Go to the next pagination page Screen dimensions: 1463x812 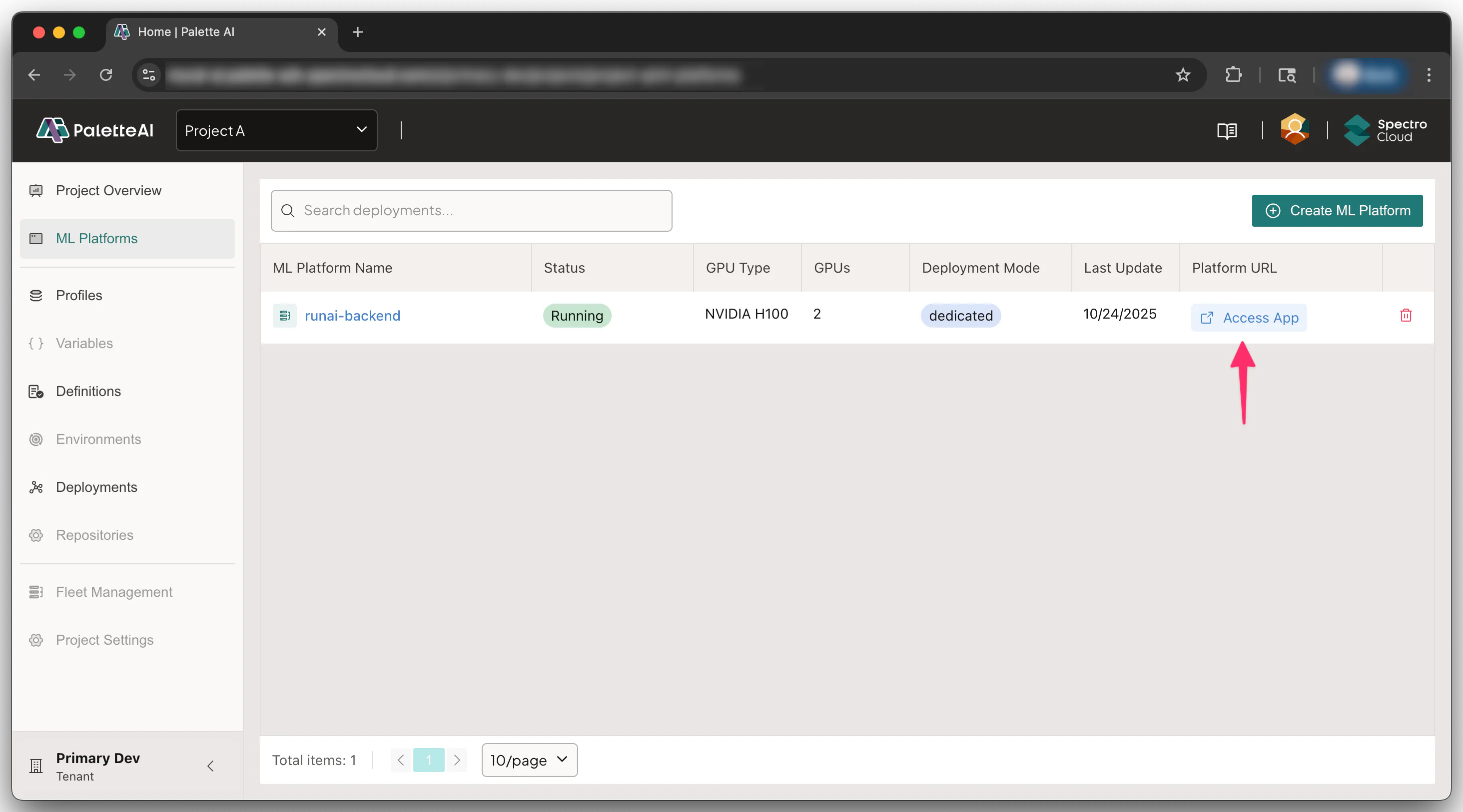click(457, 760)
